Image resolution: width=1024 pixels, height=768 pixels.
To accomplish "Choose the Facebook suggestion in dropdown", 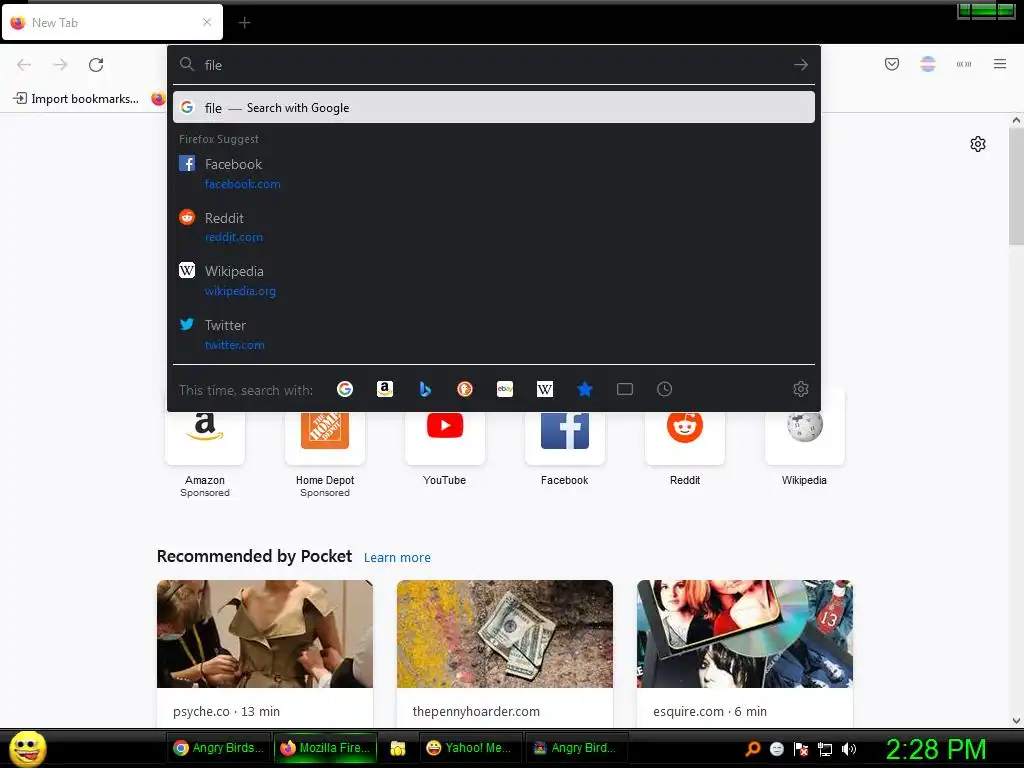I will 494,173.
